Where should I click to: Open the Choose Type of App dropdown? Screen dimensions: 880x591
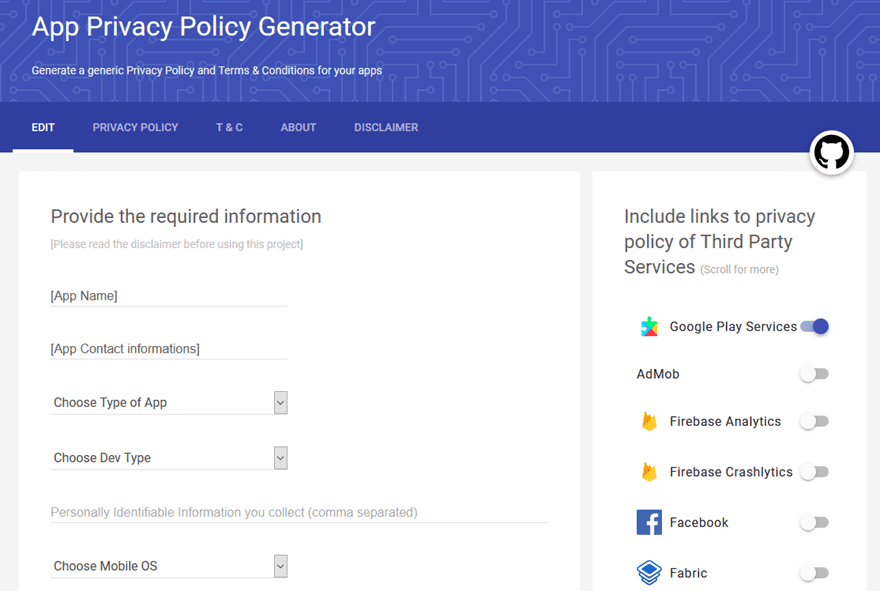[x=169, y=402]
